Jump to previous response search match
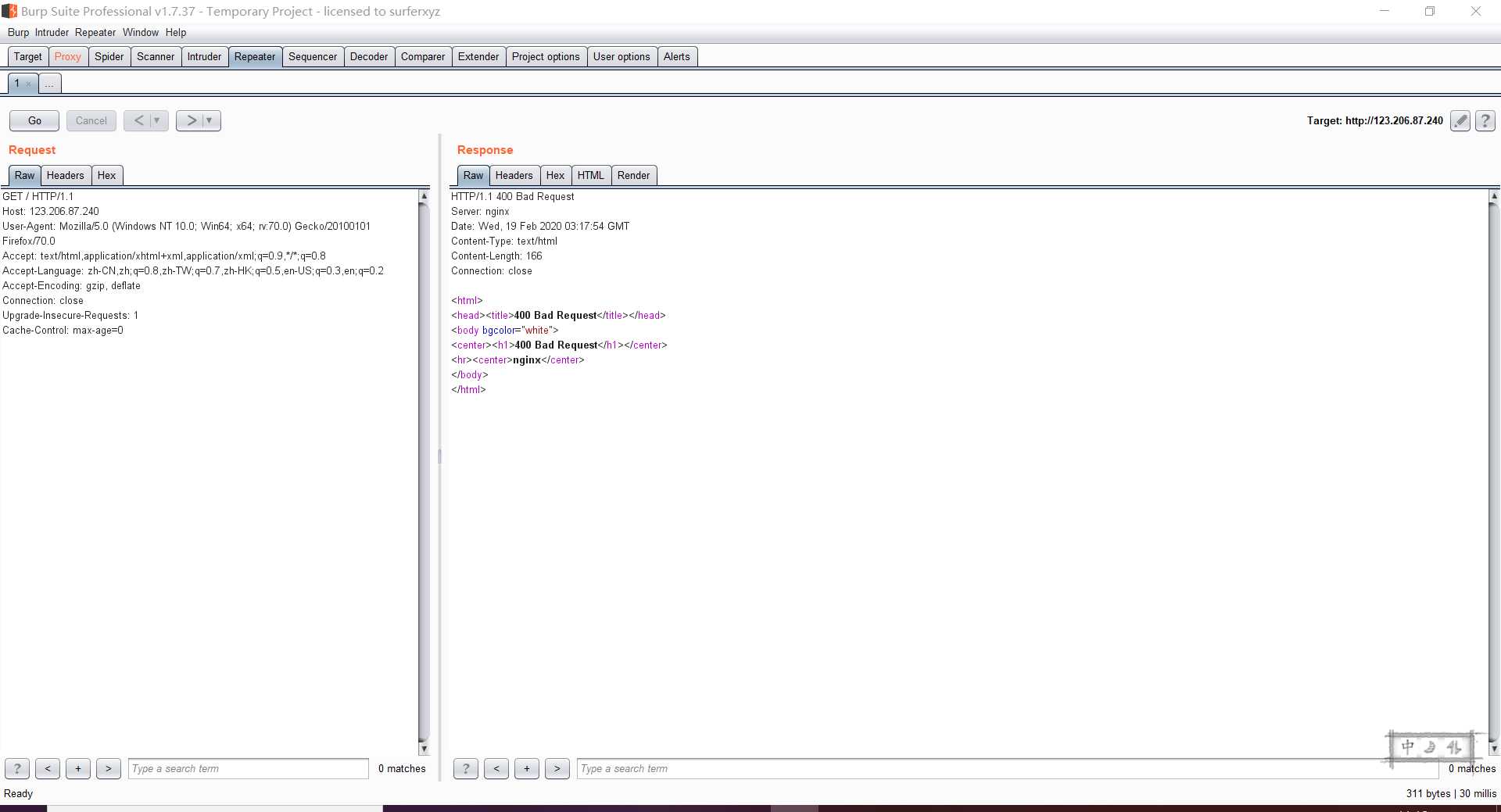Viewport: 1501px width, 812px height. 496,769
